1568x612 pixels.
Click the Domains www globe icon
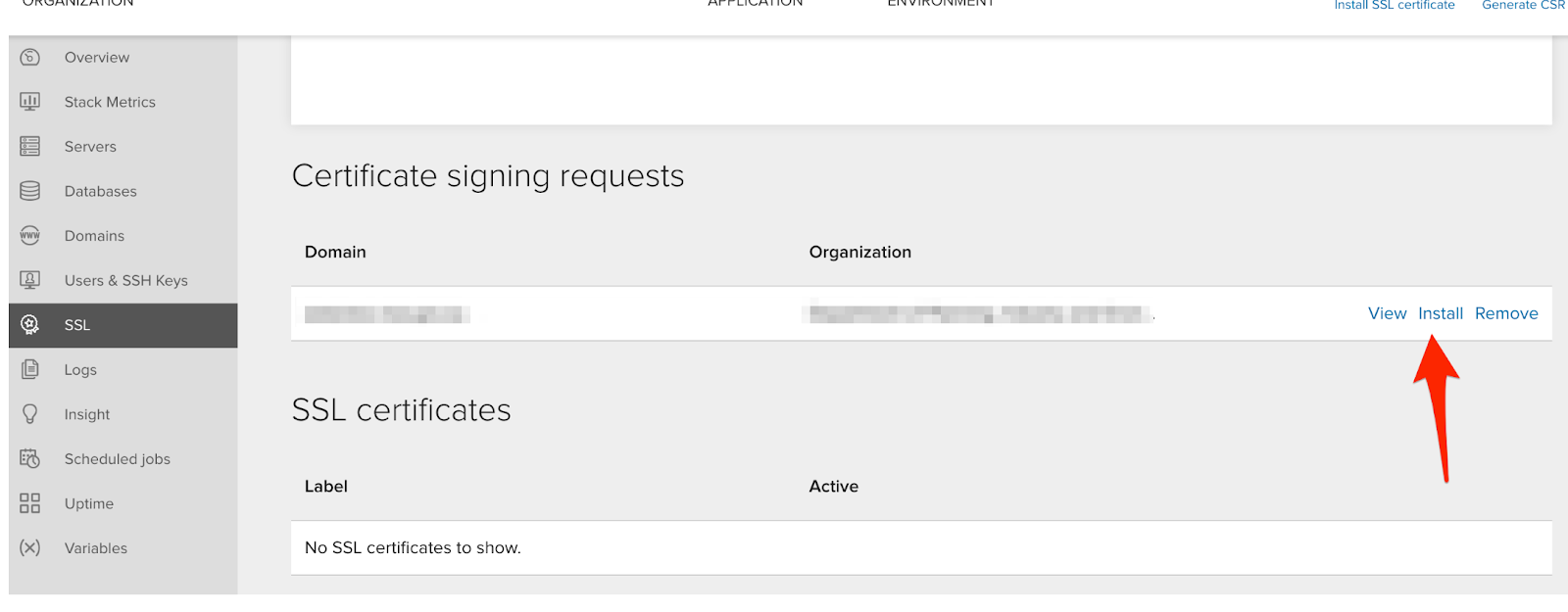[30, 235]
